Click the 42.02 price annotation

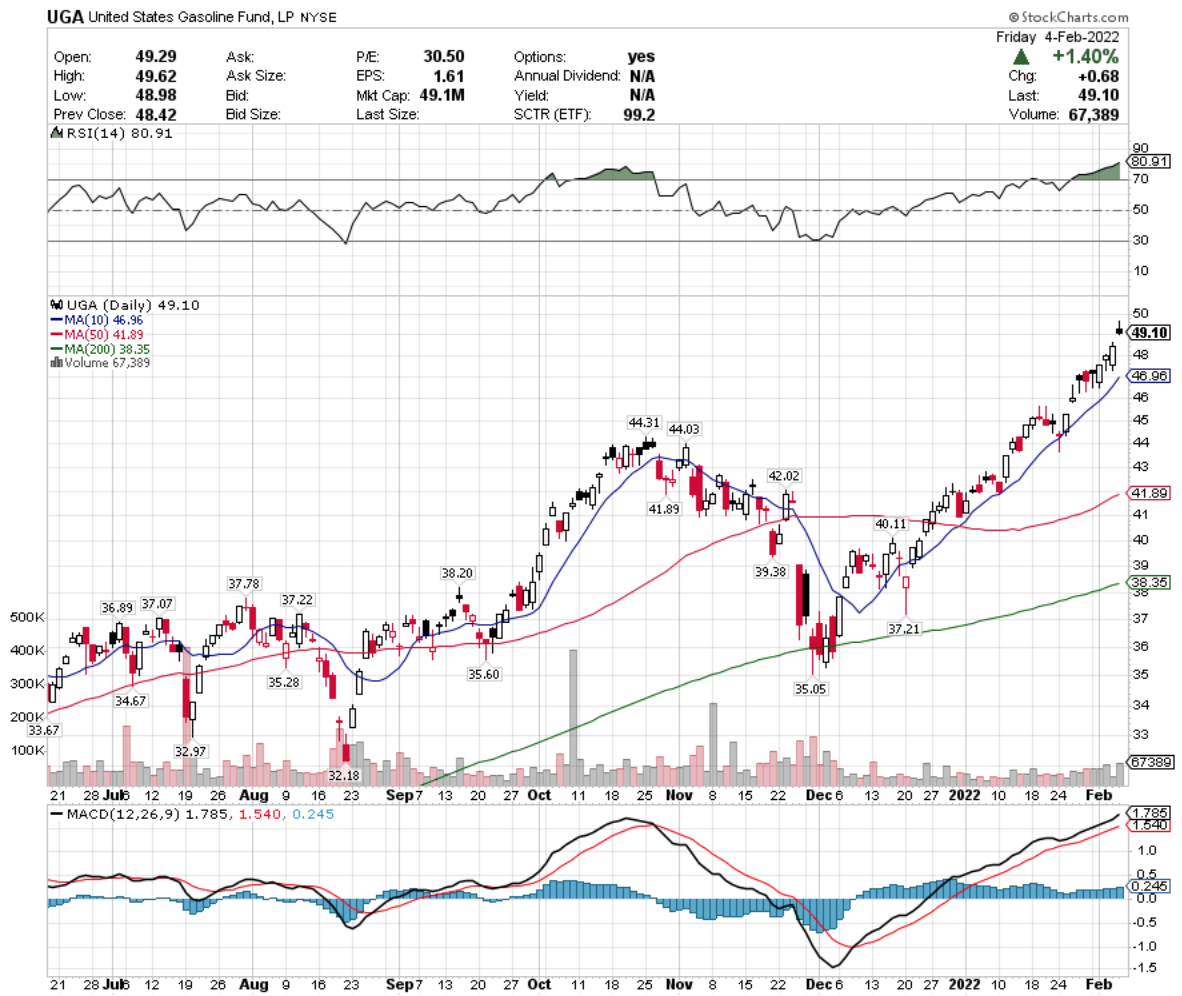point(783,476)
